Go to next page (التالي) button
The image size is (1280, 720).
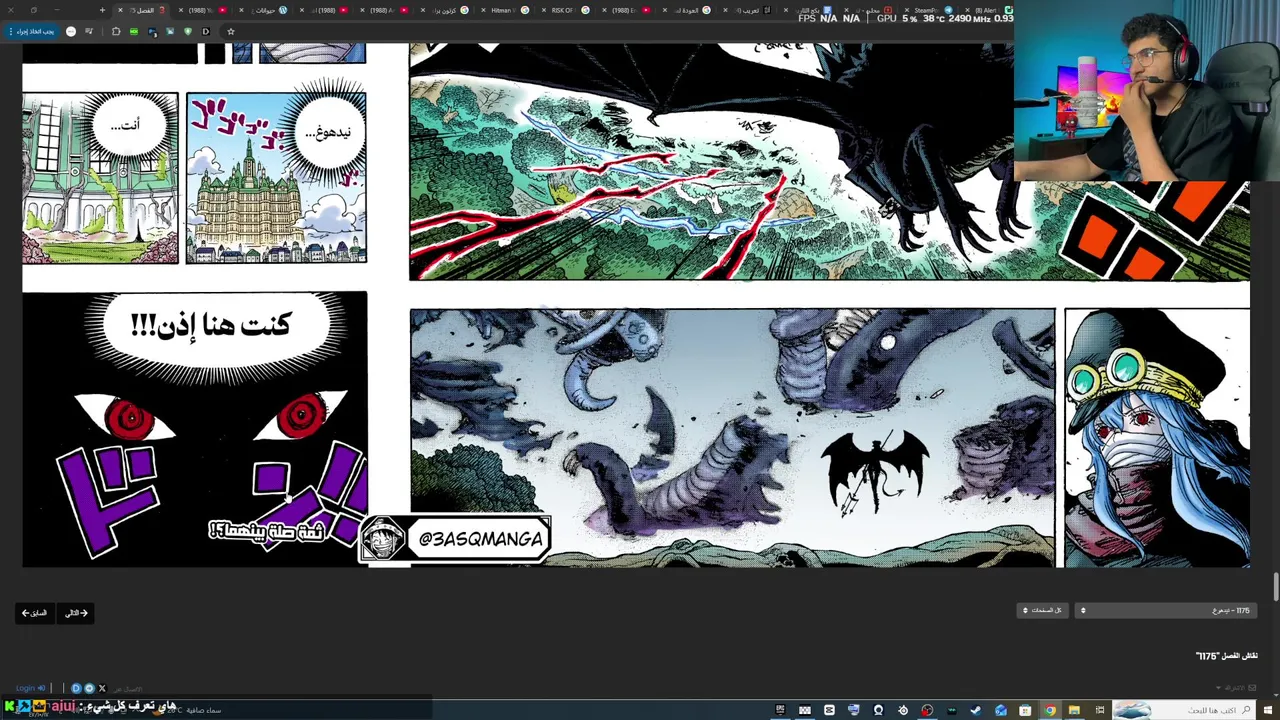[x=77, y=613]
